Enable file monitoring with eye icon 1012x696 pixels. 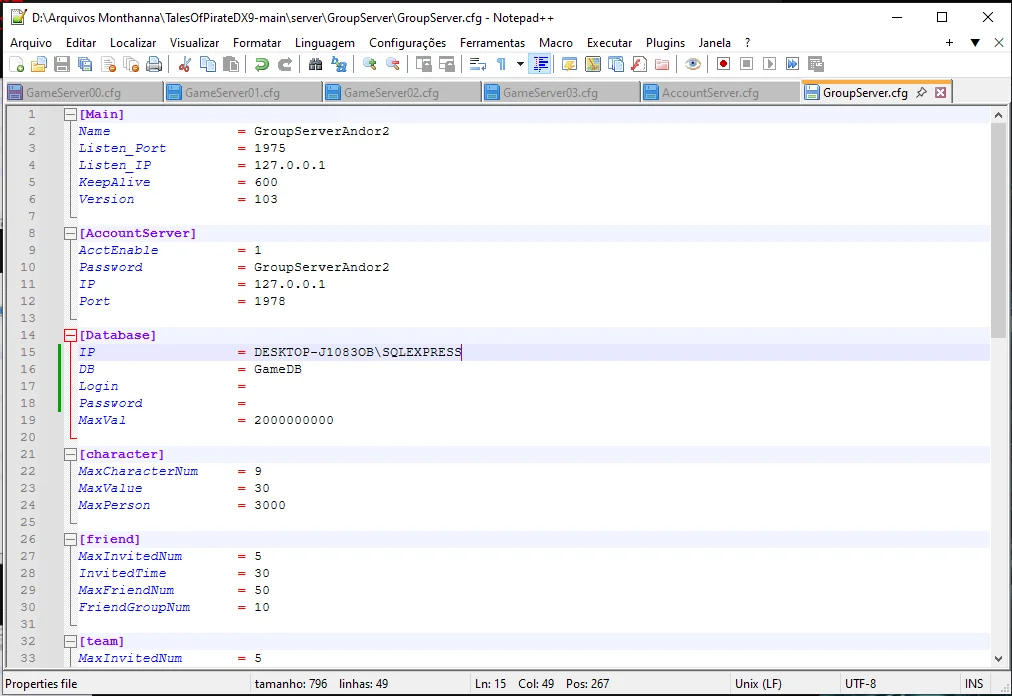pyautogui.click(x=692, y=63)
